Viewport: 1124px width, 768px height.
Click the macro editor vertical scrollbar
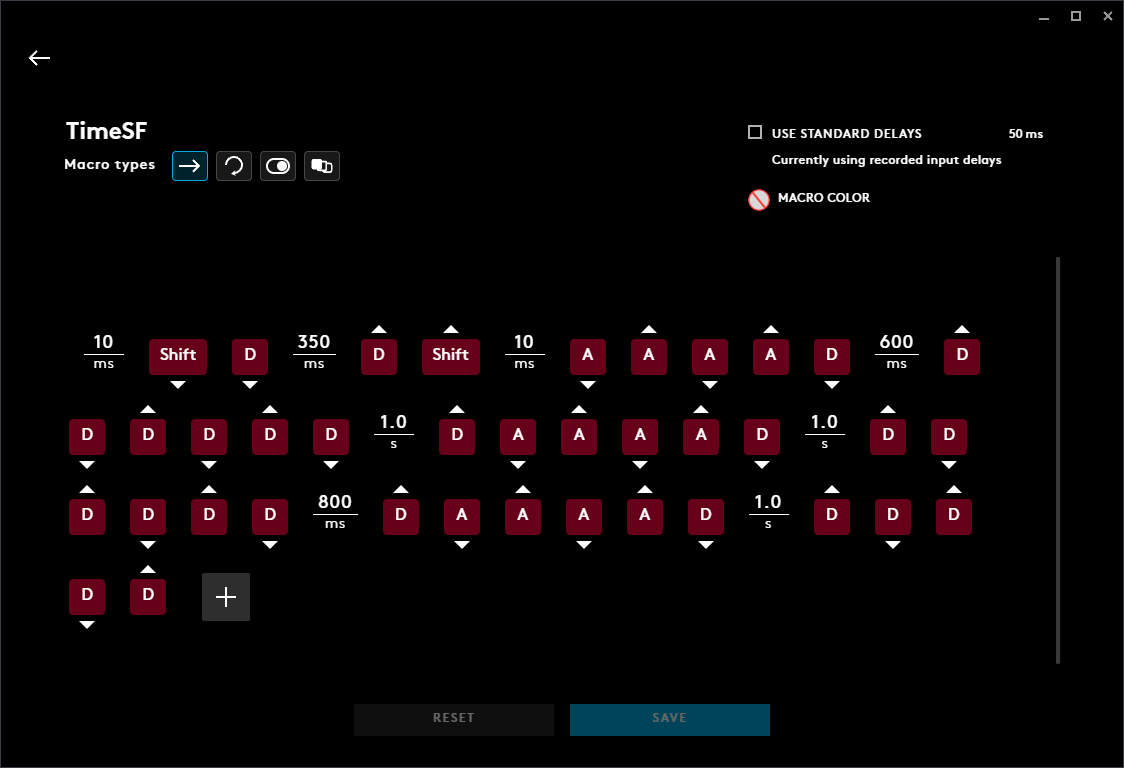[1058, 460]
